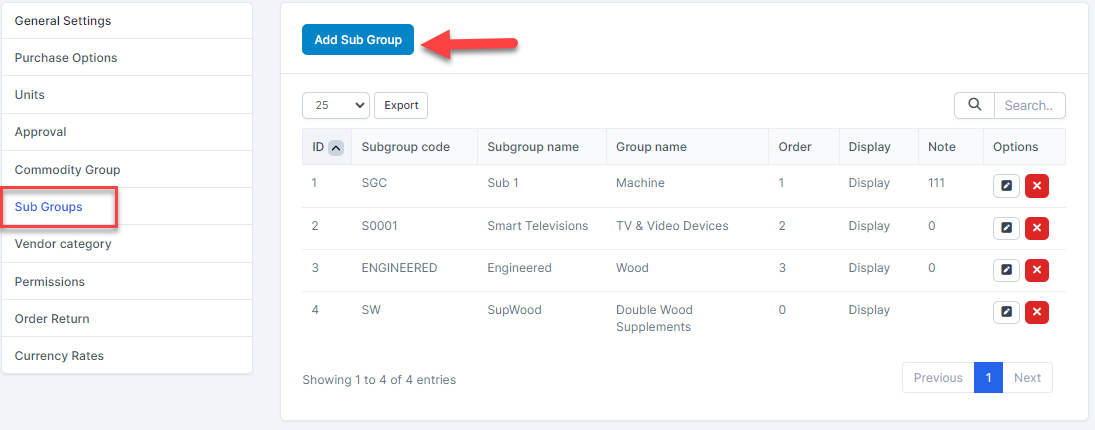Edit the SGC subgroup row
The width and height of the screenshot is (1095, 430).
pyautogui.click(x=1005, y=186)
